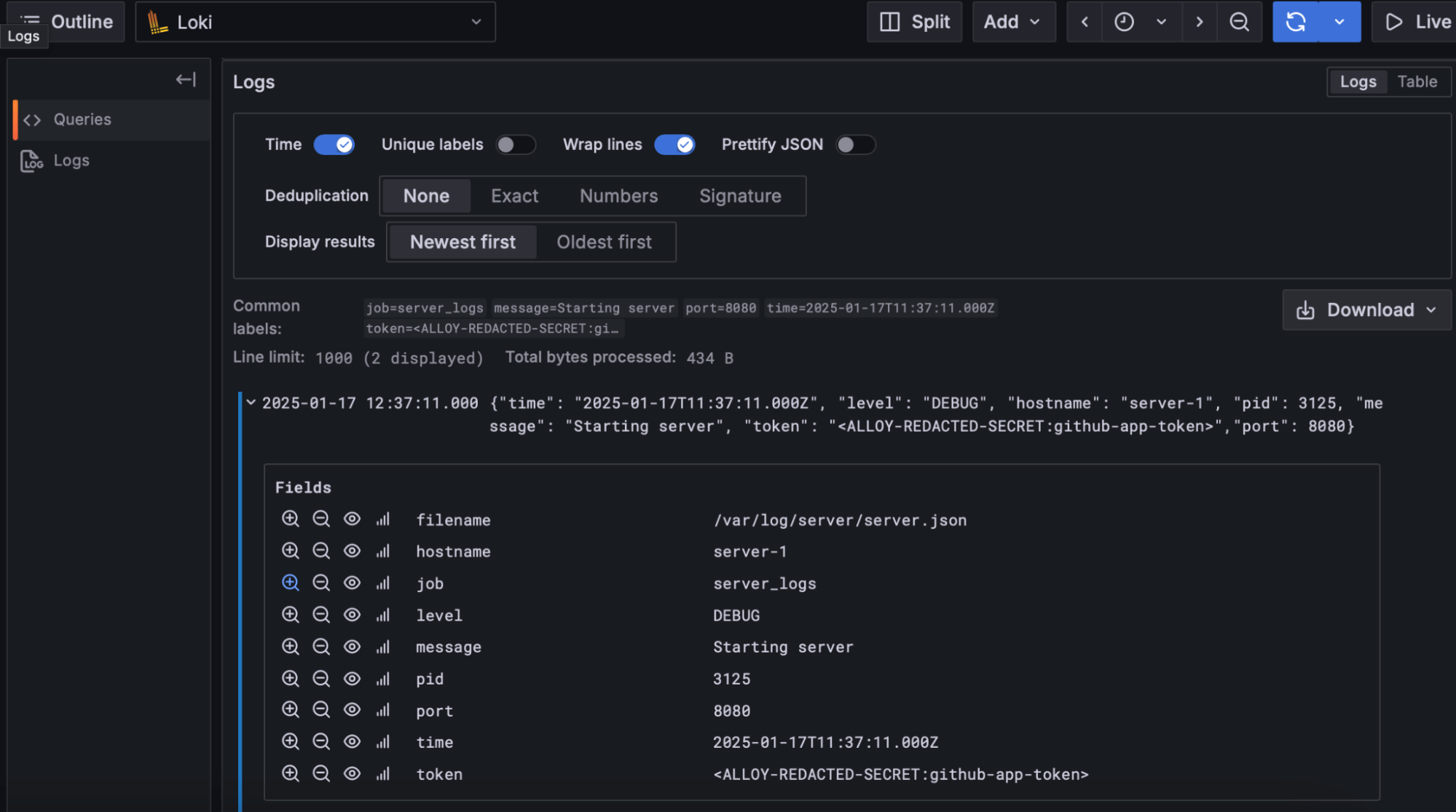This screenshot has height=812, width=1456.
Task: Go to previous time range arrow
Action: pos(1085,22)
